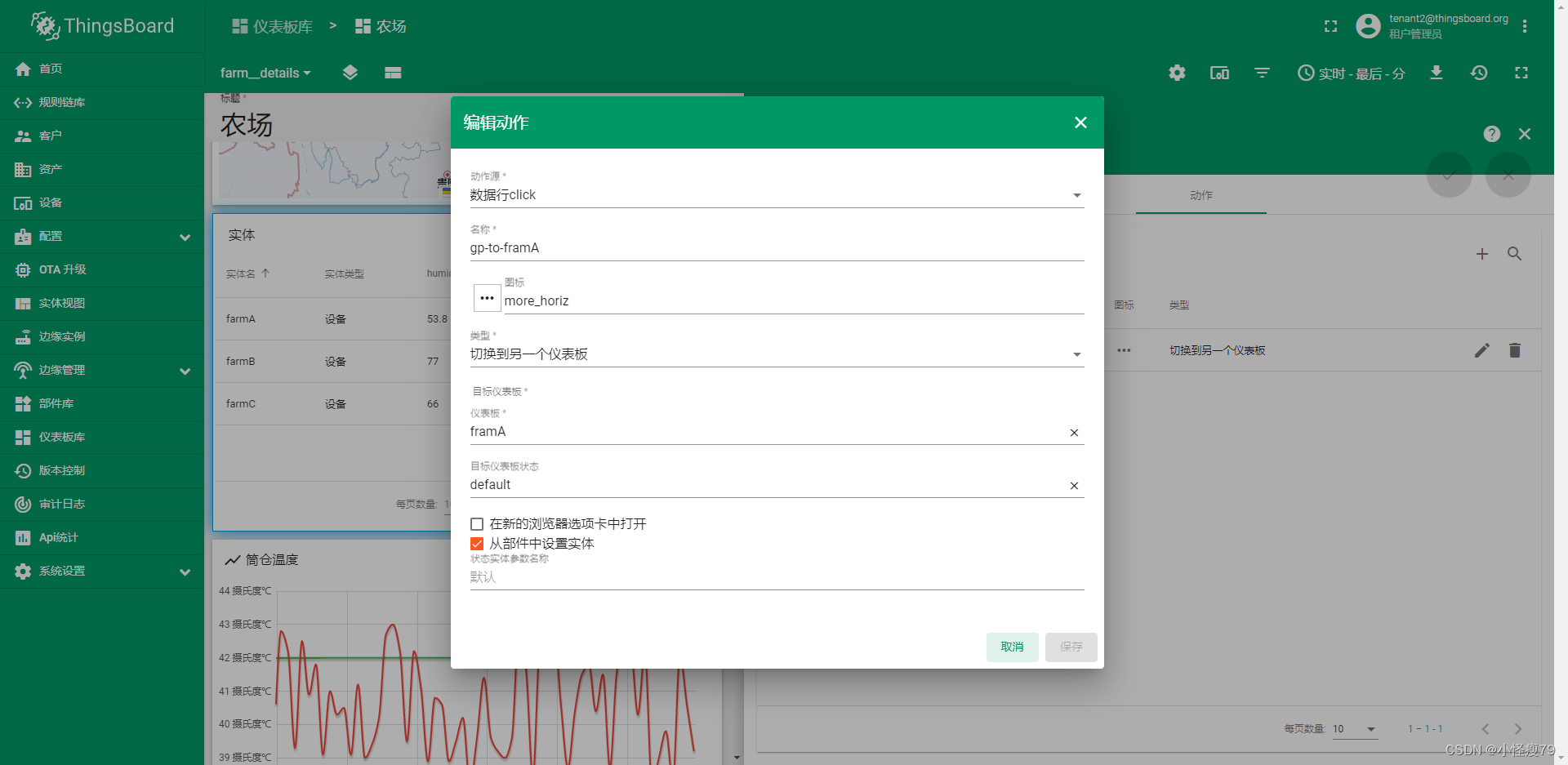Search actions with magnifier icon
Screen dimensions: 1568x765
pyautogui.click(x=1515, y=254)
